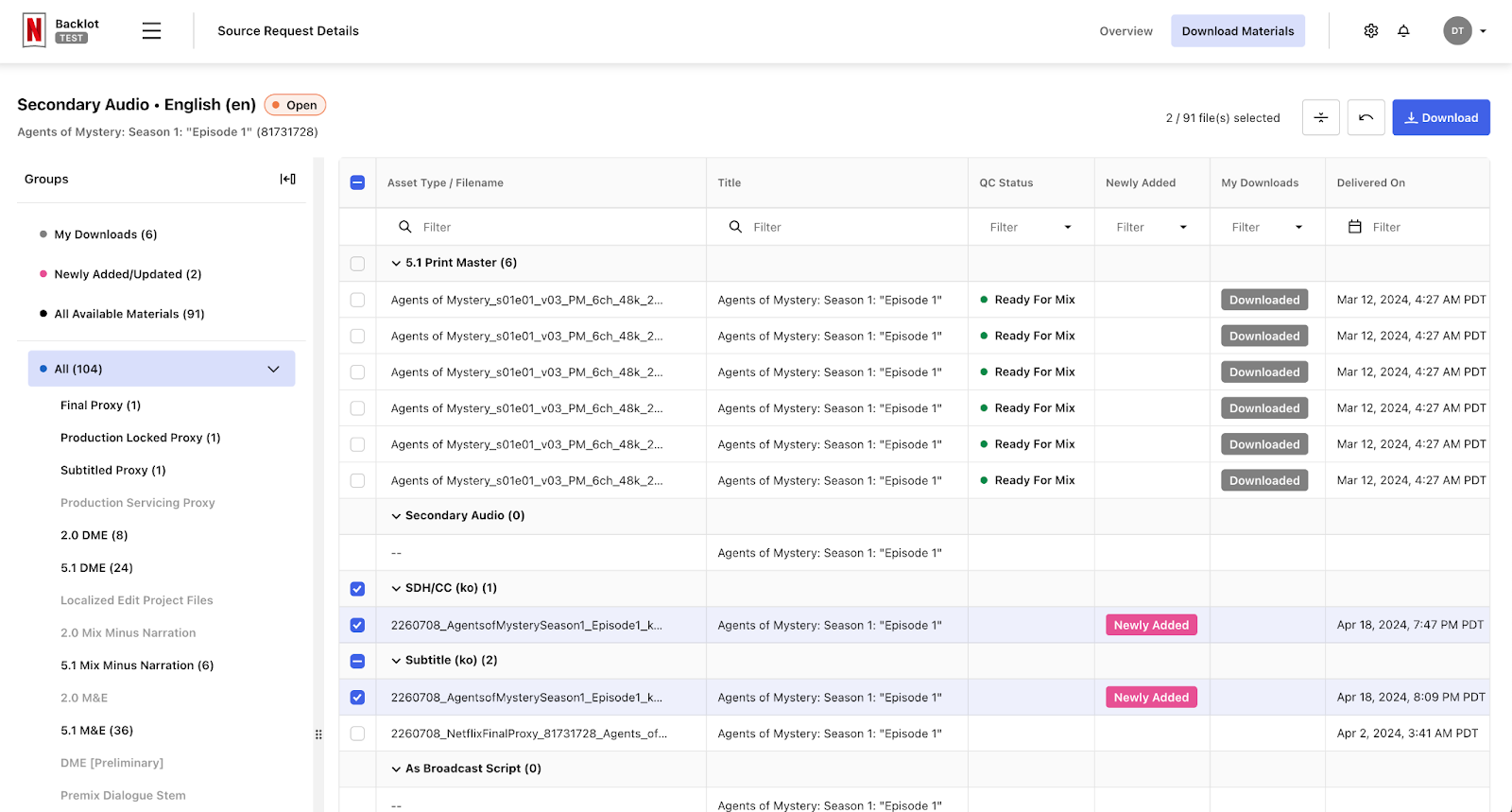Screen dimensions: 1512x812
Task: Select My Downloads (6) group
Action: point(106,234)
